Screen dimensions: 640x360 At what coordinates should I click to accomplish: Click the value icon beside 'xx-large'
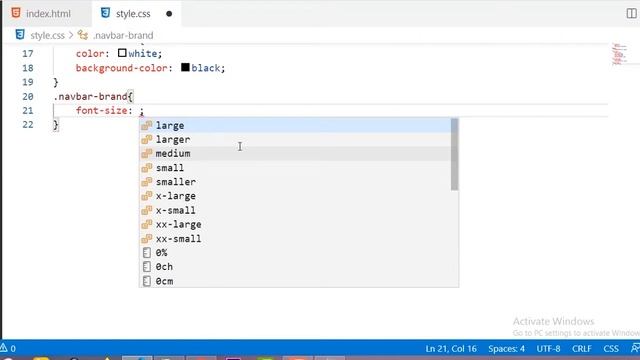pos(147,224)
